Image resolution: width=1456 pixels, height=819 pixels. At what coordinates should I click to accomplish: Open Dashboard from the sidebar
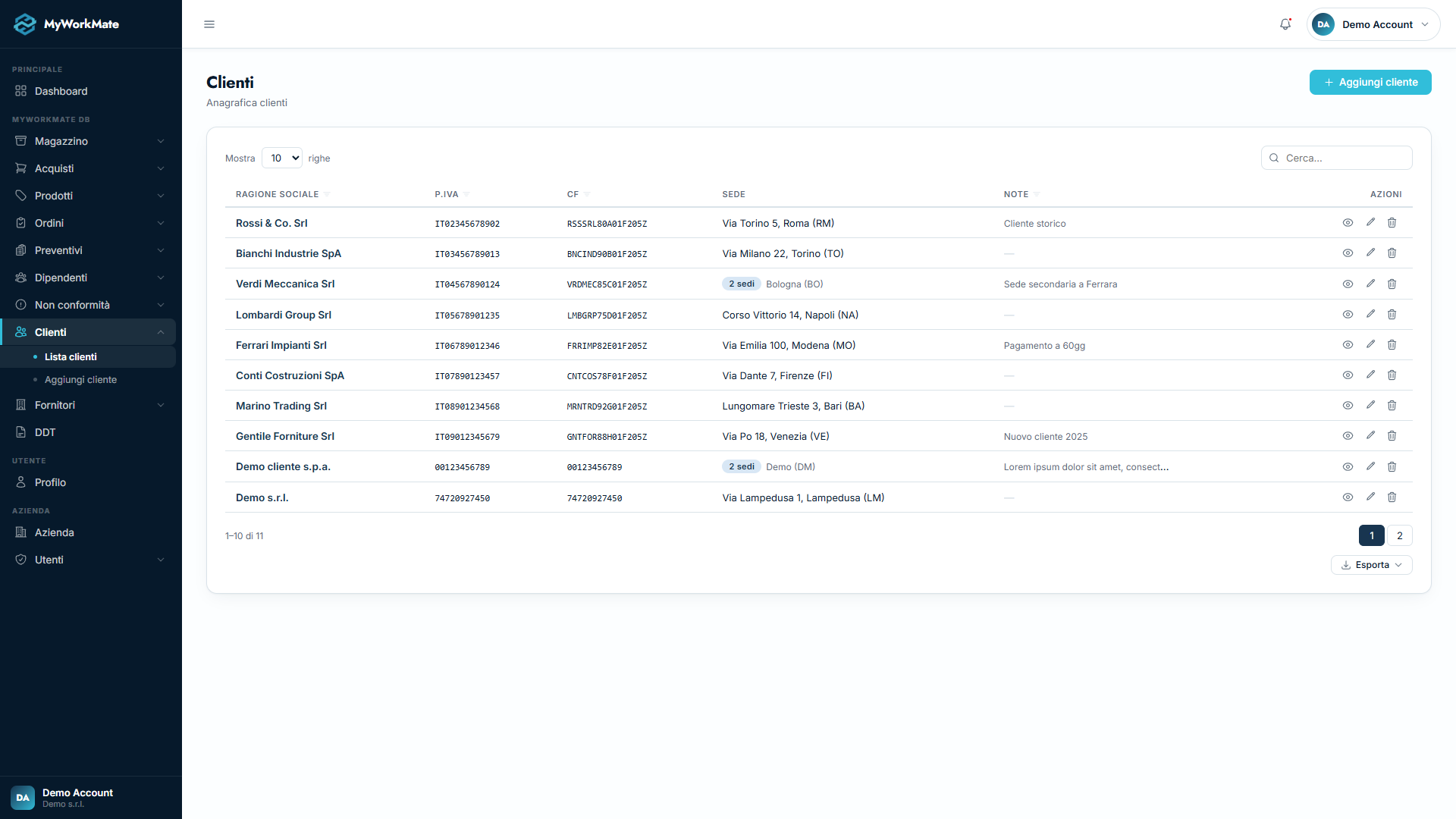(x=89, y=91)
